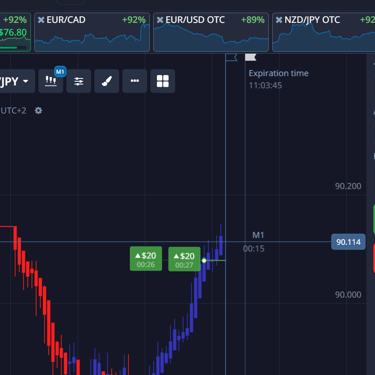The height and width of the screenshot is (375, 375).
Task: Click the UTC+2 timezone label
Action: 13,111
